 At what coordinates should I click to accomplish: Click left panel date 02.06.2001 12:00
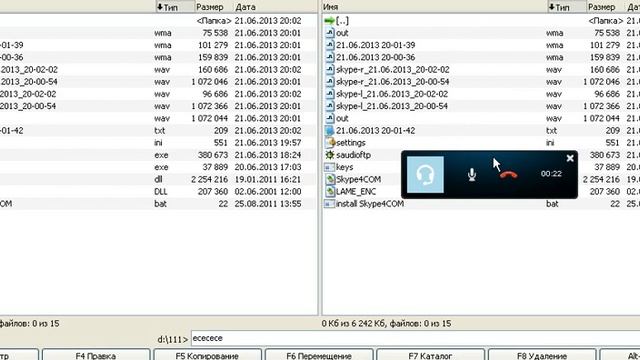tap(268, 192)
